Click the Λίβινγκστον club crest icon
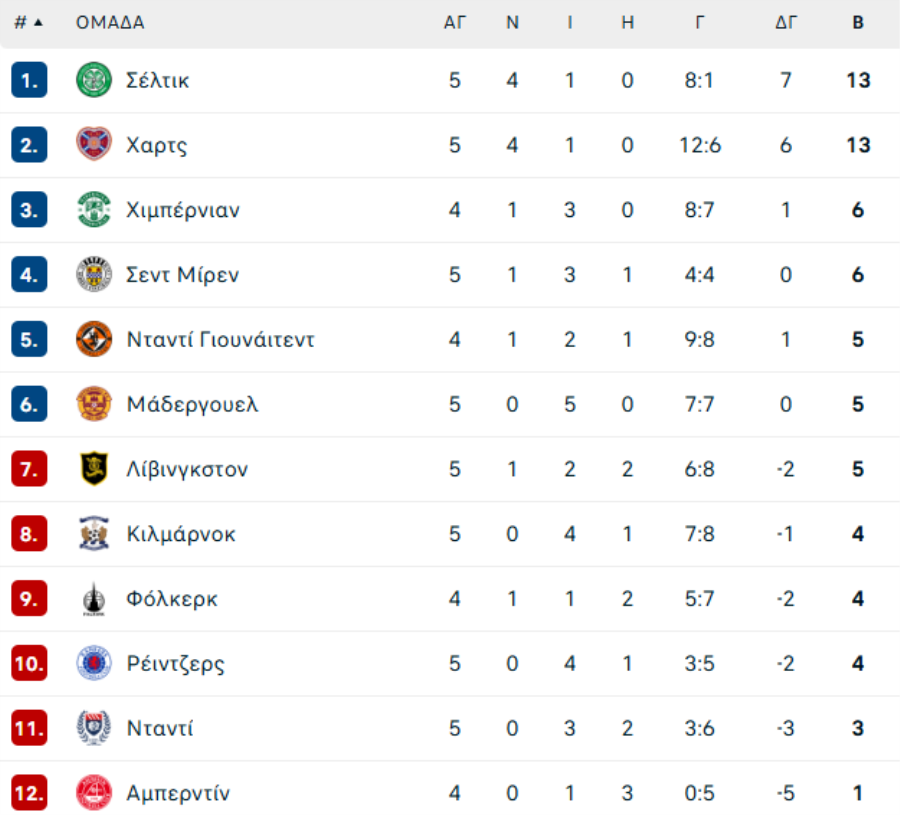900x815 pixels. [x=94, y=469]
